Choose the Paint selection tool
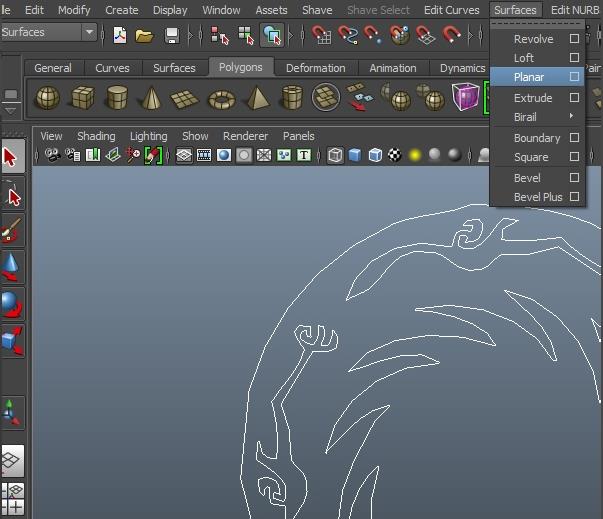Image resolution: width=603 pixels, height=519 pixels. point(13,230)
